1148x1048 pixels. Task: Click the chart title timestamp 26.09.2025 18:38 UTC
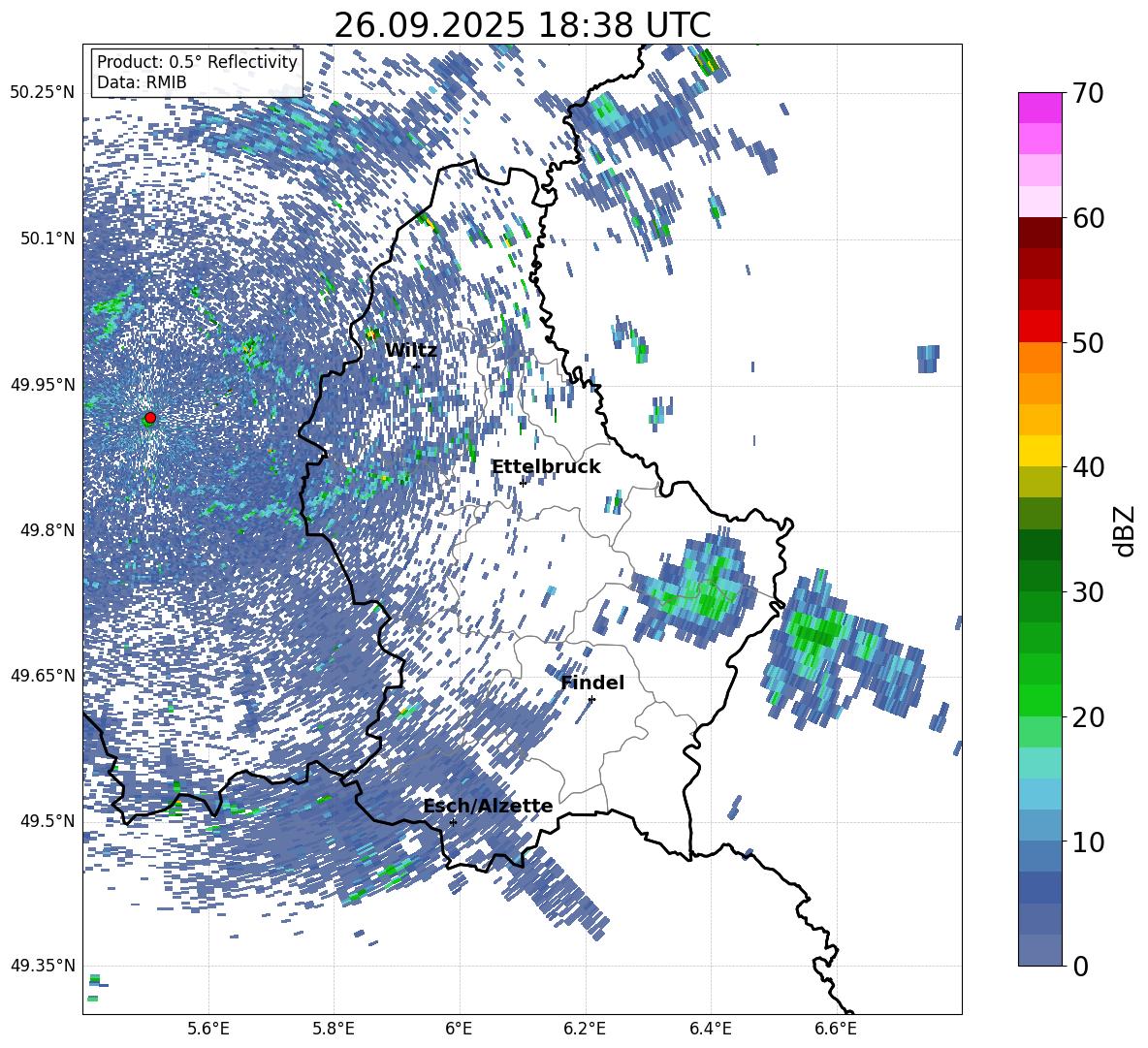pyautogui.click(x=523, y=25)
